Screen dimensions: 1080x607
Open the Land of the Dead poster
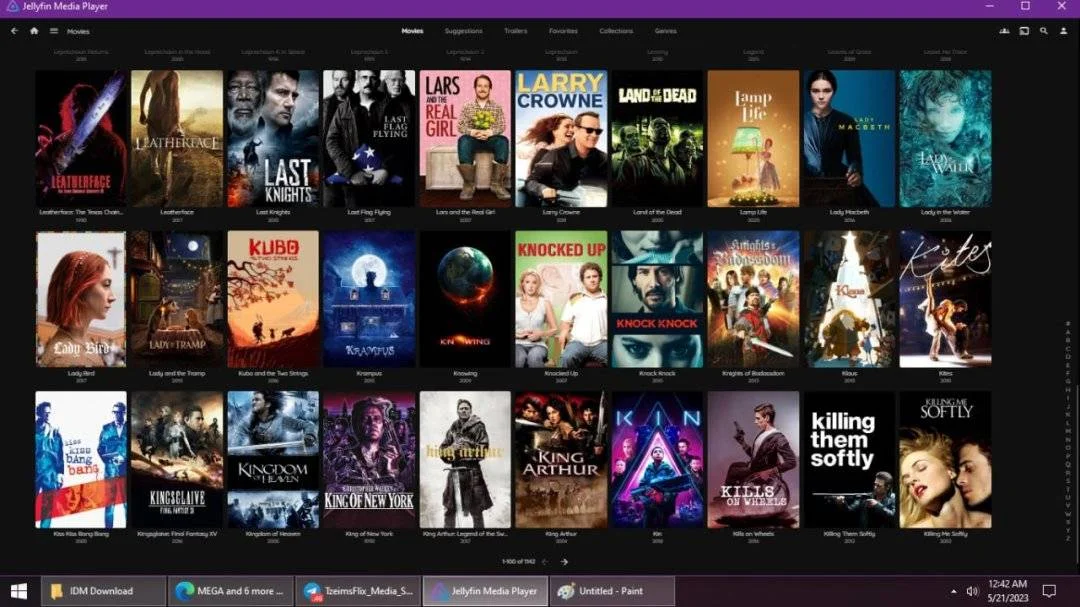[x=657, y=138]
